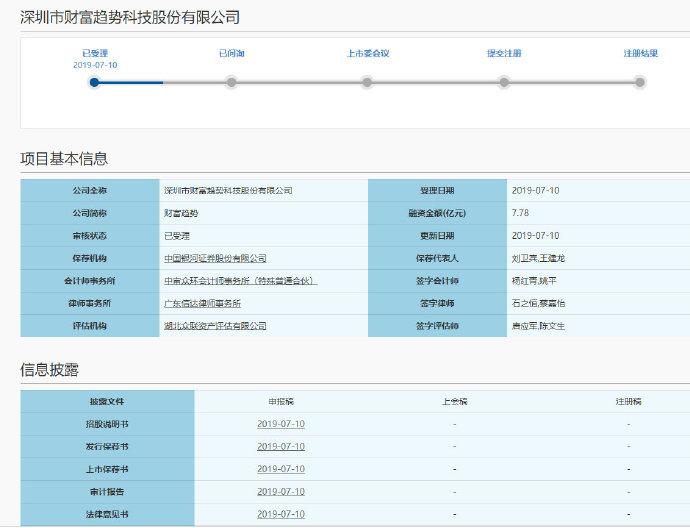690x528 pixels.
Task: Select the 签字会计师 value 杨红青,姚平
Action: coord(534,281)
